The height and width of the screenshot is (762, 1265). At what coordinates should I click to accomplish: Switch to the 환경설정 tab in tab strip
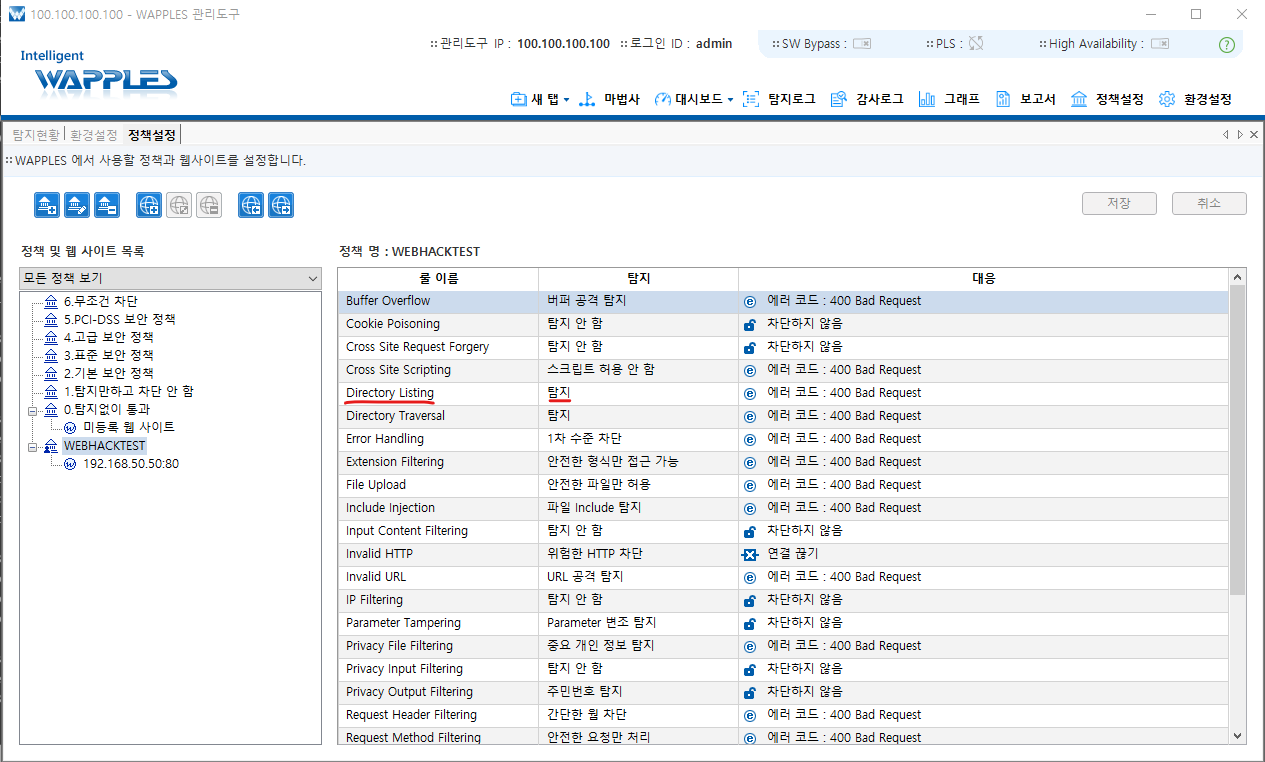[94, 135]
